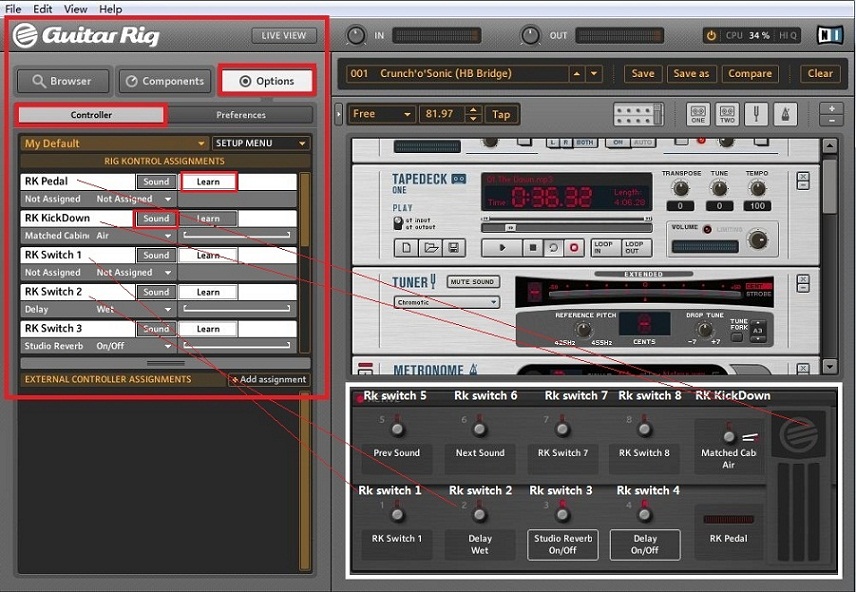Click the LOOP IN button
856x592 pixels.
pyautogui.click(x=604, y=248)
